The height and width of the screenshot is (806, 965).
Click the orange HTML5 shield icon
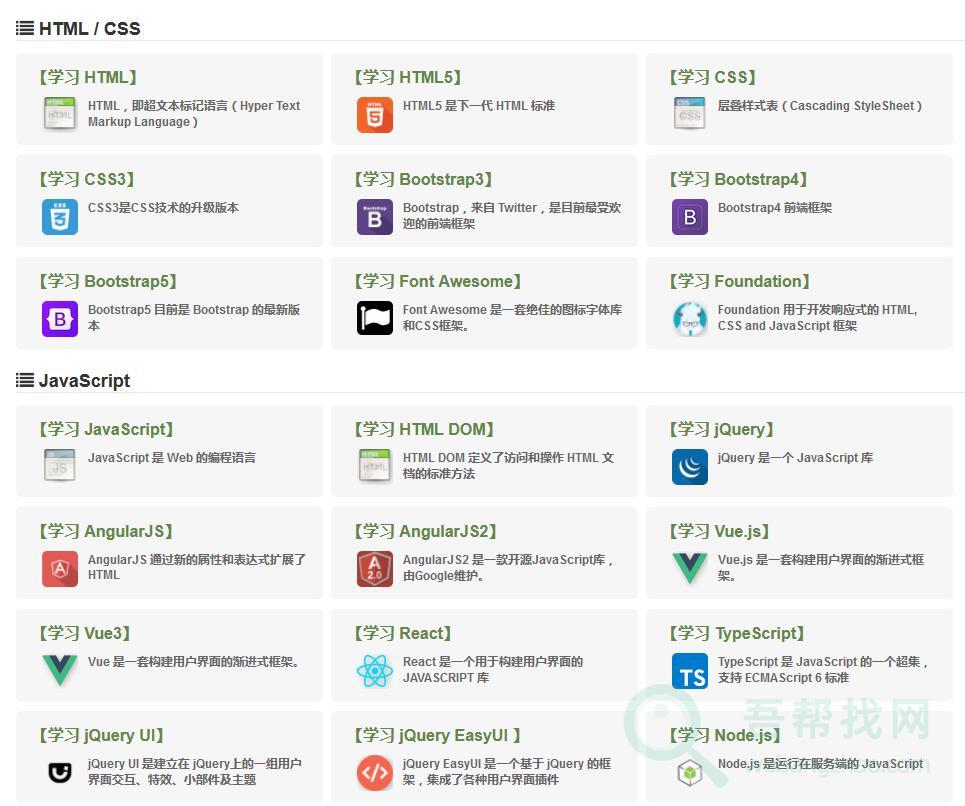click(x=375, y=115)
